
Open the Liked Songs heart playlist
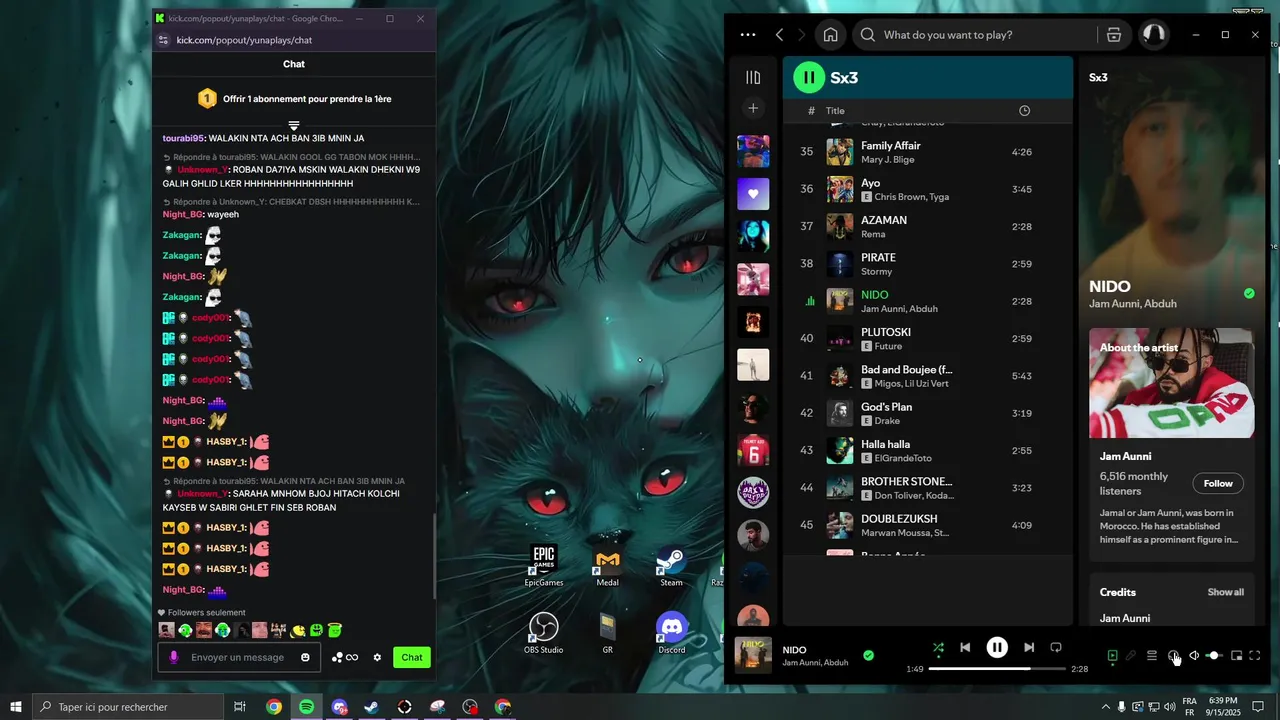point(753,194)
